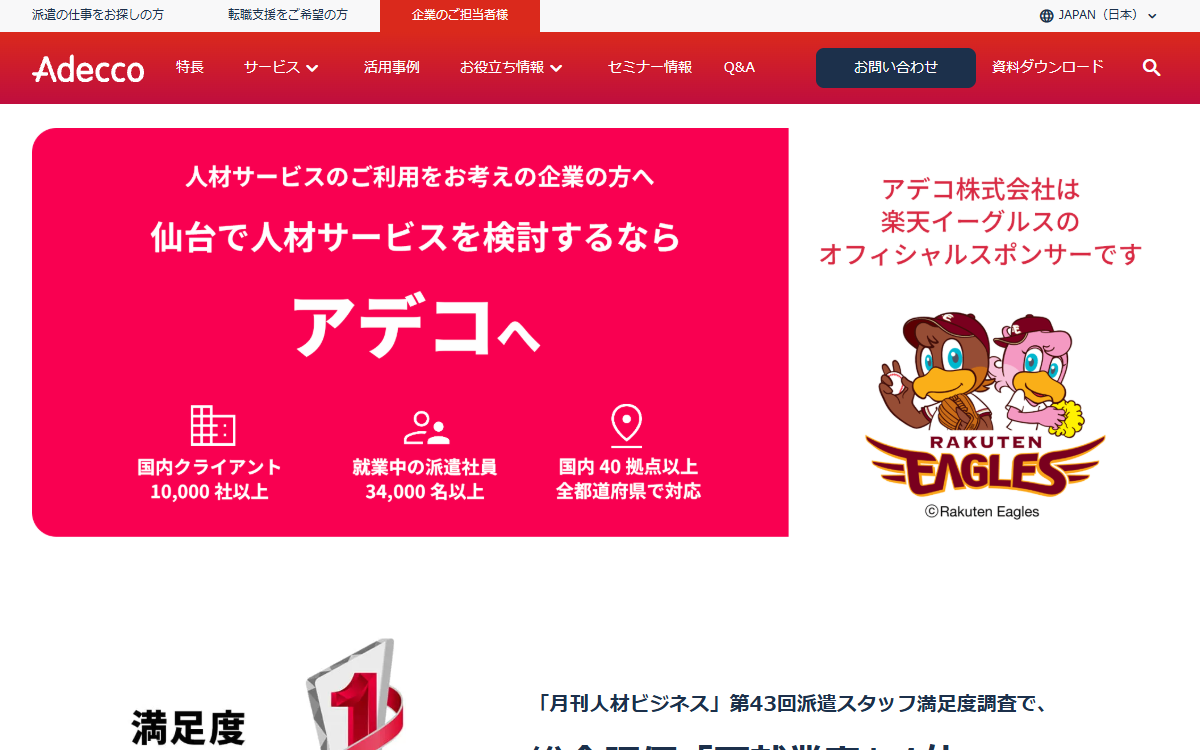
Task: Click the 資料ダウンロード link
Action: click(x=1048, y=67)
